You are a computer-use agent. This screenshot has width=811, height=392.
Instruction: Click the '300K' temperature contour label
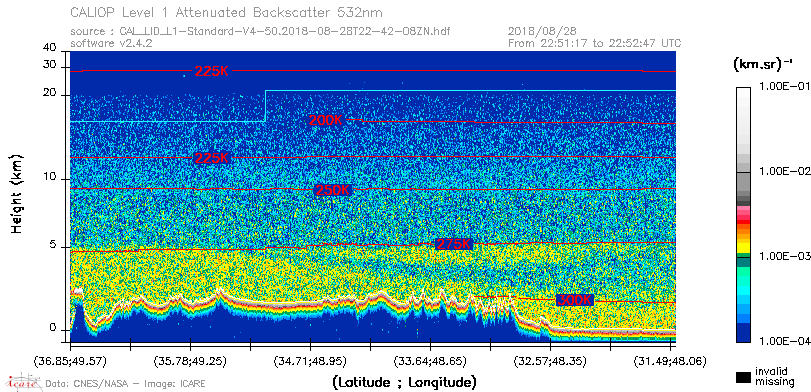pyautogui.click(x=575, y=300)
